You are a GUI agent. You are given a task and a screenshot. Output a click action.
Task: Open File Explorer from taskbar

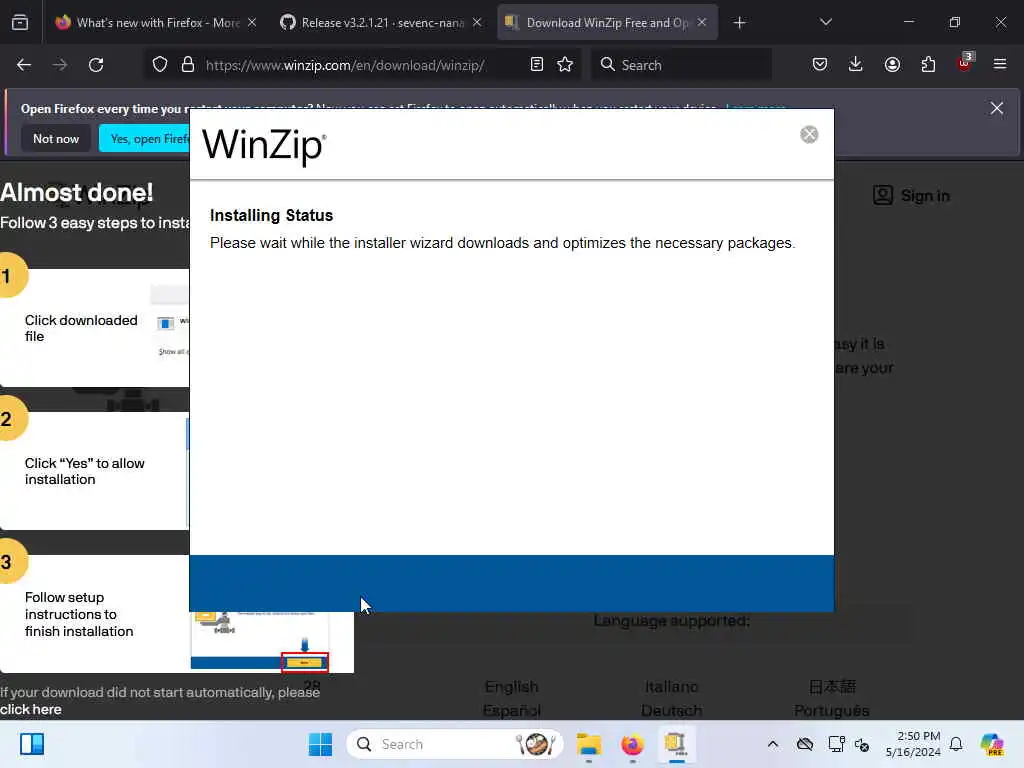tap(588, 744)
